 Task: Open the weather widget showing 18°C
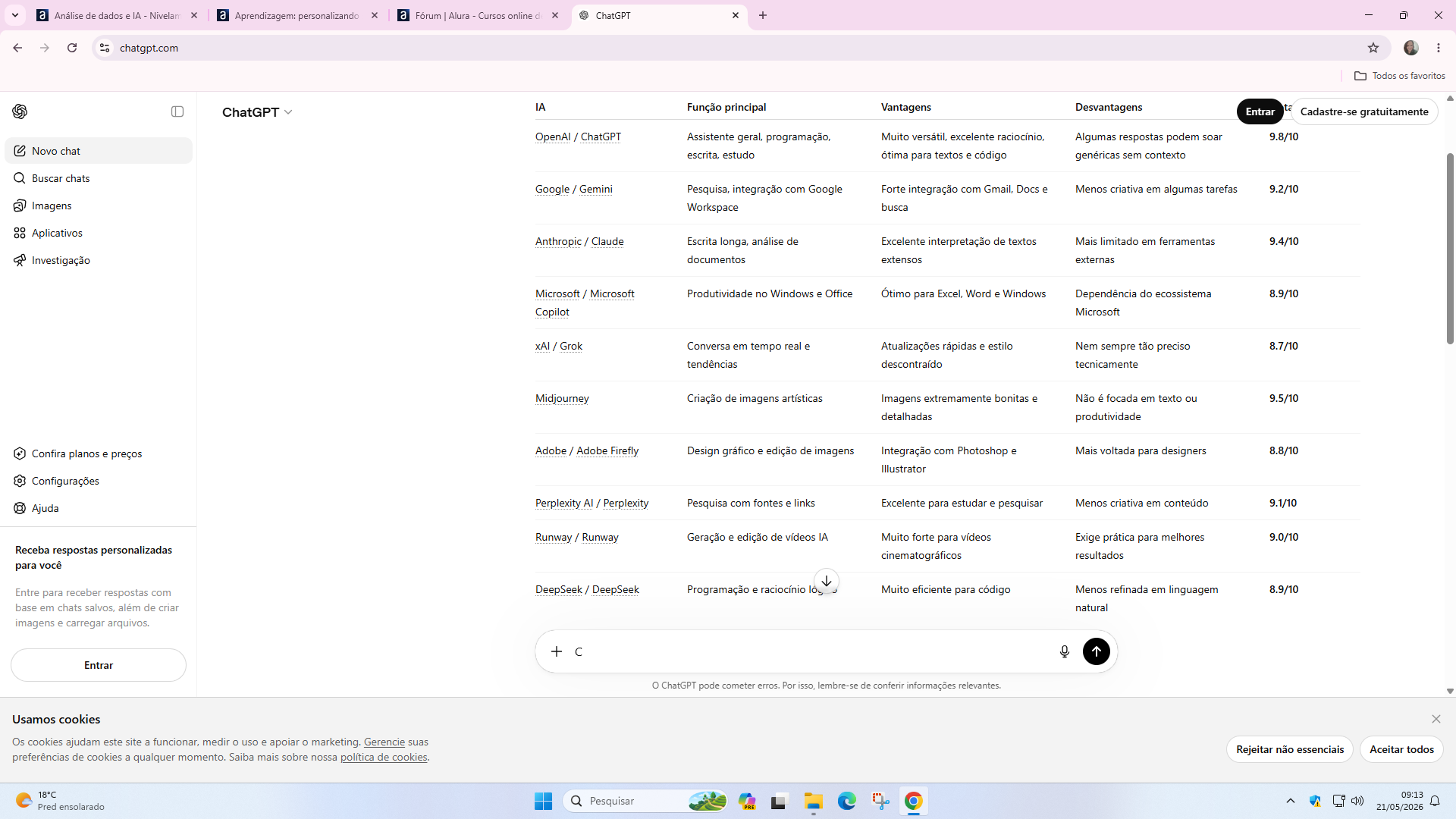point(59,801)
